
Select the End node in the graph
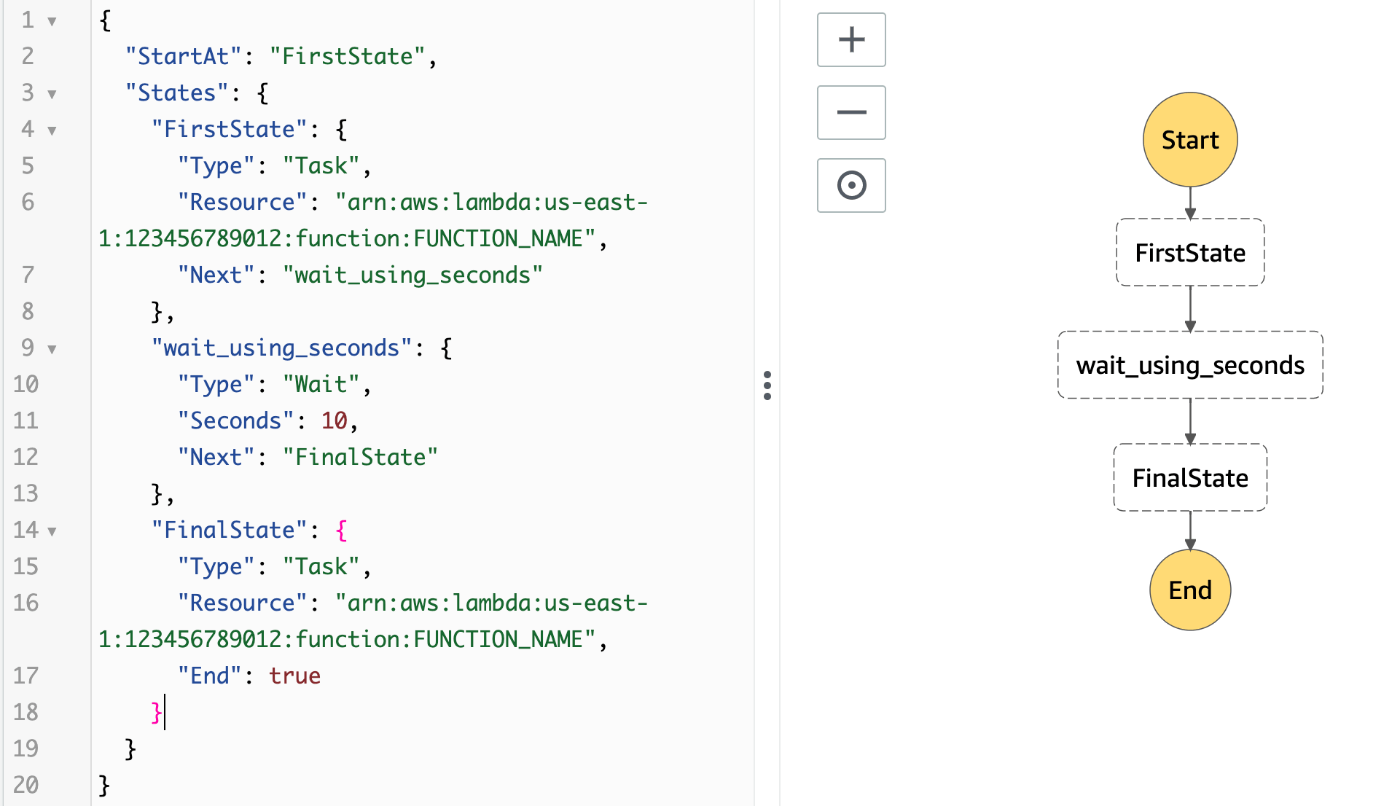point(1190,590)
